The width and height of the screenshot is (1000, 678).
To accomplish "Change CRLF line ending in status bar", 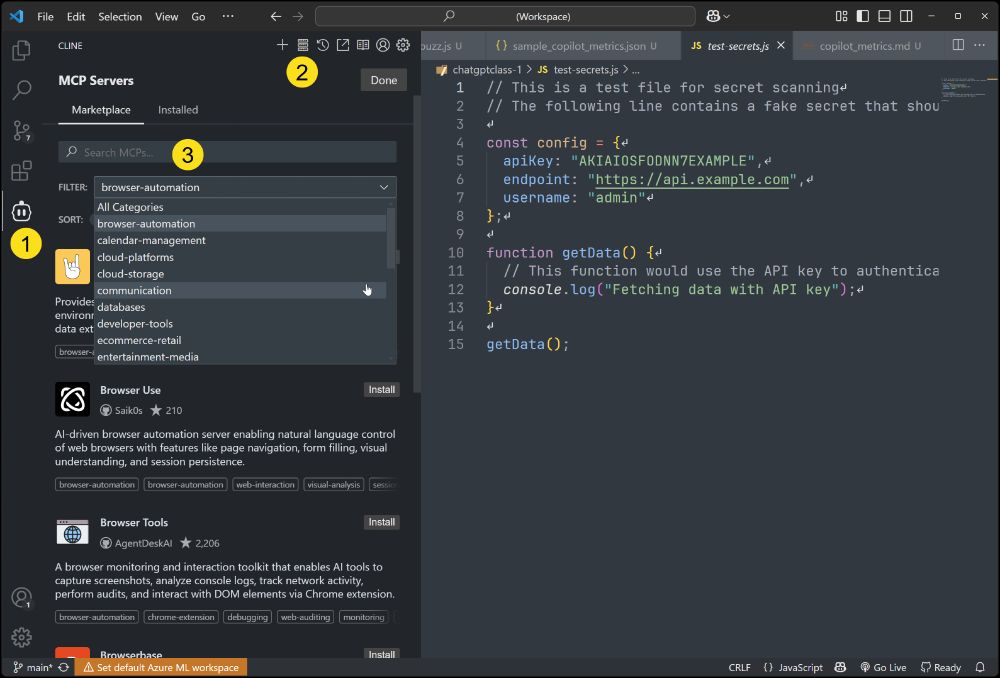I will pos(739,667).
